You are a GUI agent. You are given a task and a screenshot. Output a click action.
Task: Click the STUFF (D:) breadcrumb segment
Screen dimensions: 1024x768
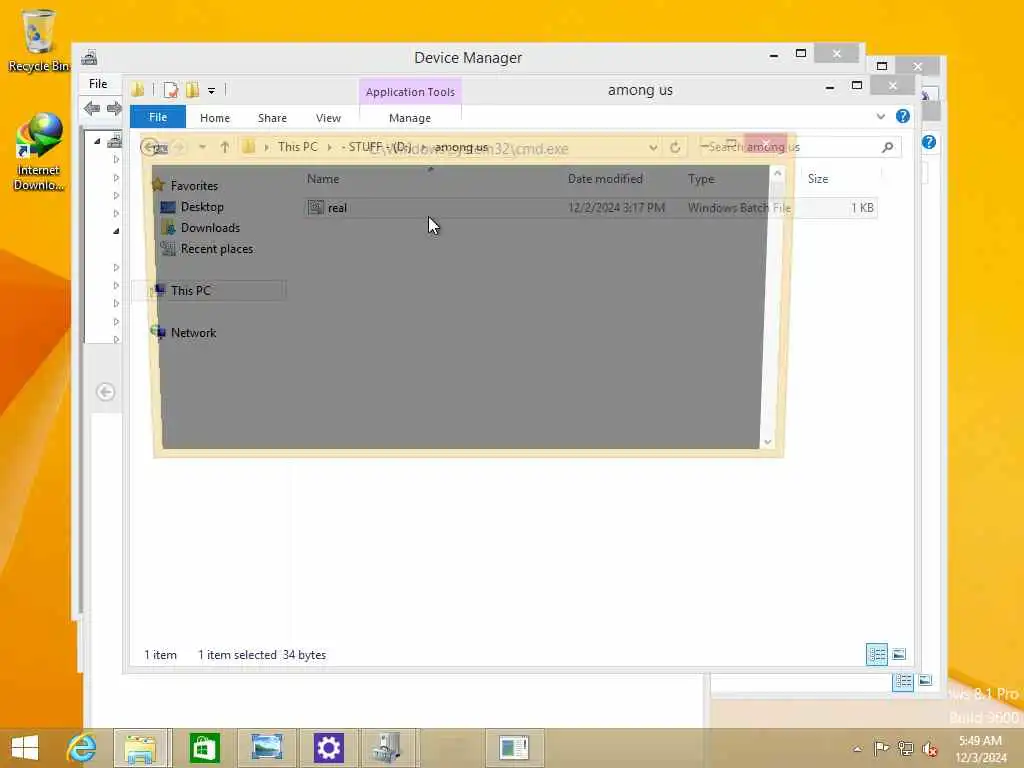click(x=379, y=147)
